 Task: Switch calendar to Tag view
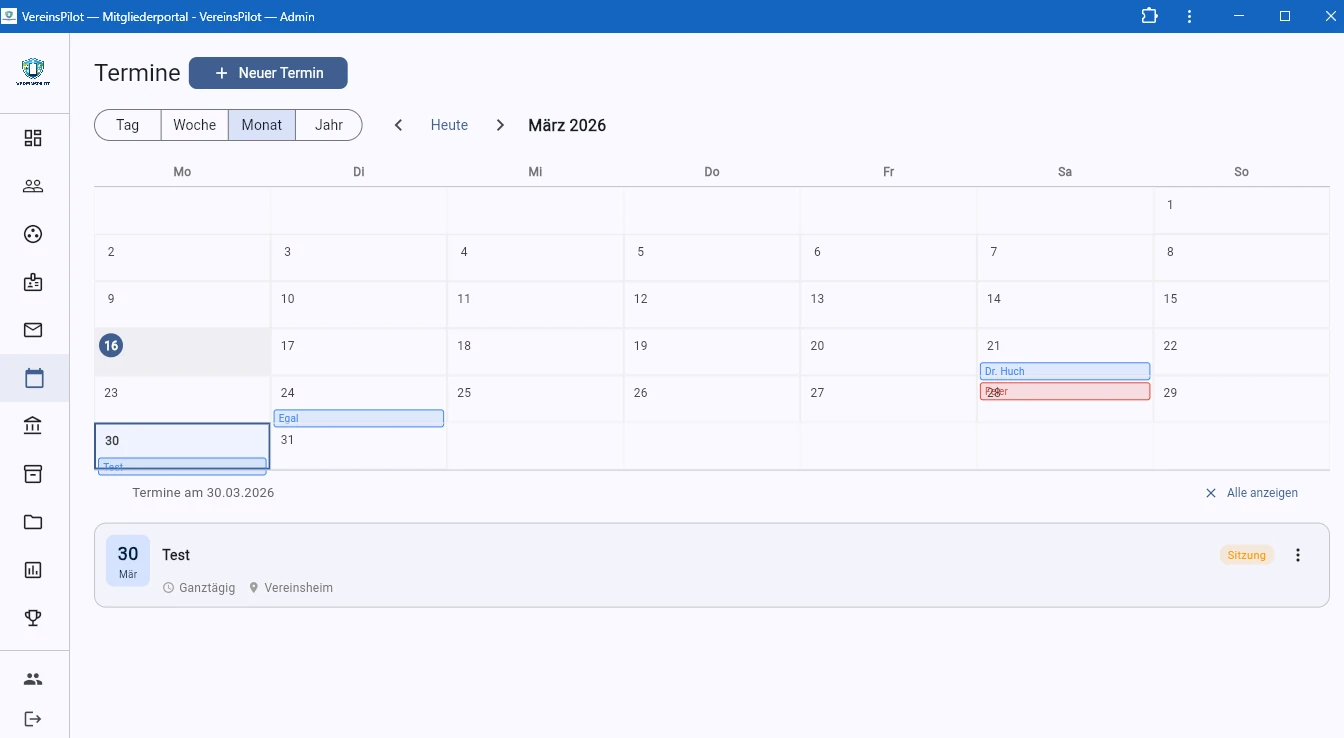128,125
